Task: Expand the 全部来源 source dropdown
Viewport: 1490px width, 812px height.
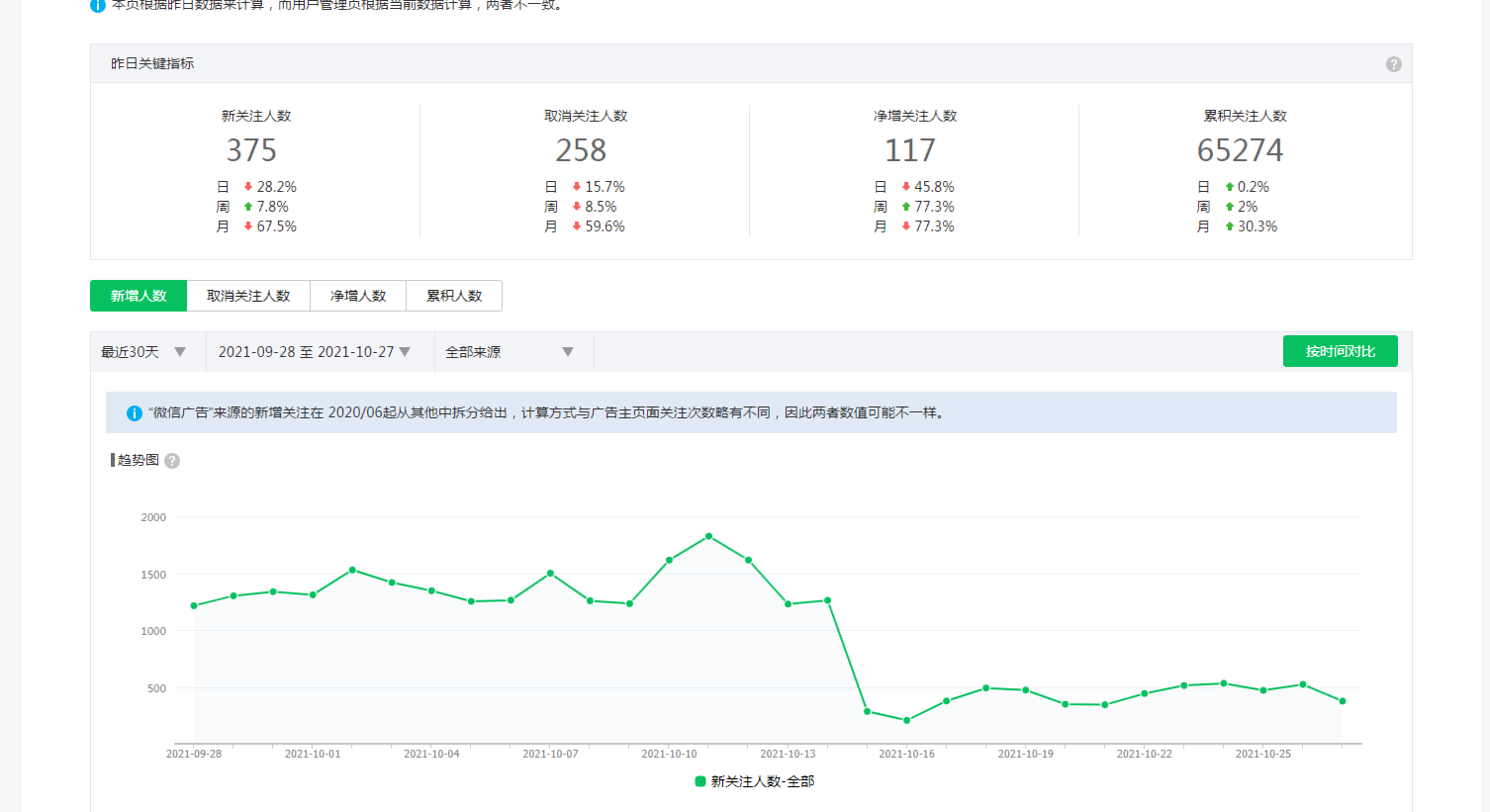Action: click(x=510, y=352)
